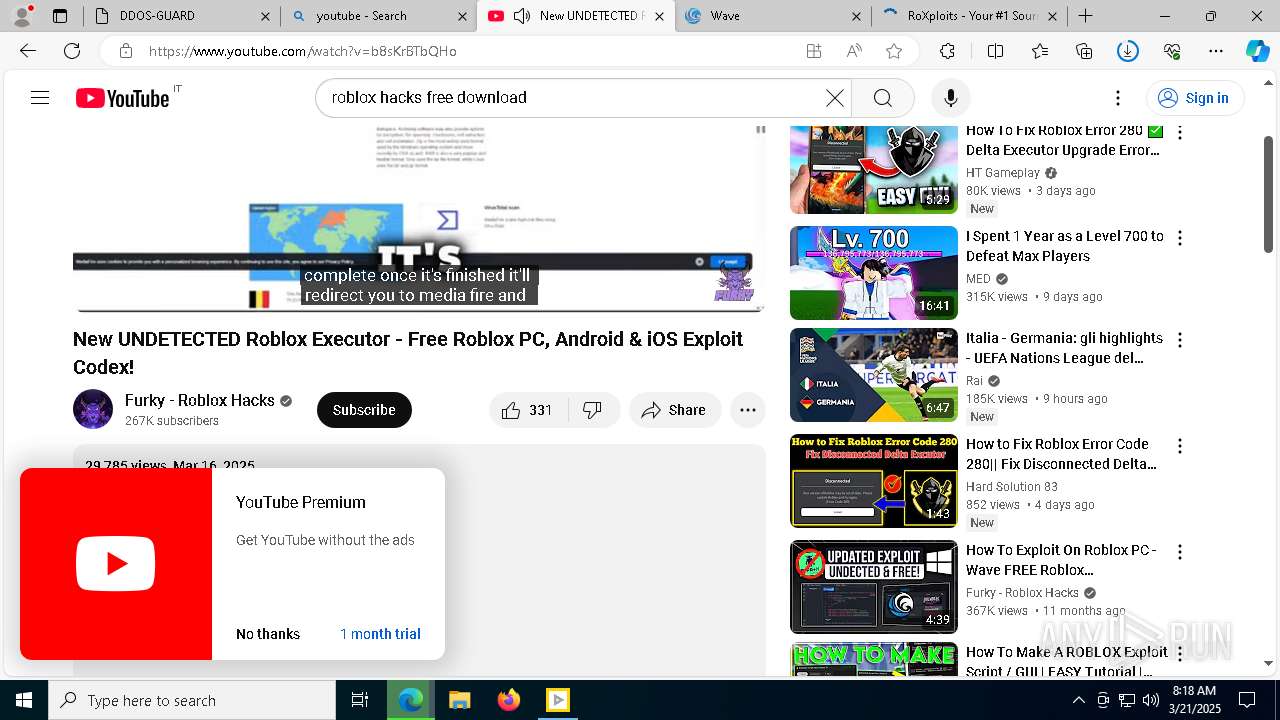Open Edge extensions puzzle icon

947,51
